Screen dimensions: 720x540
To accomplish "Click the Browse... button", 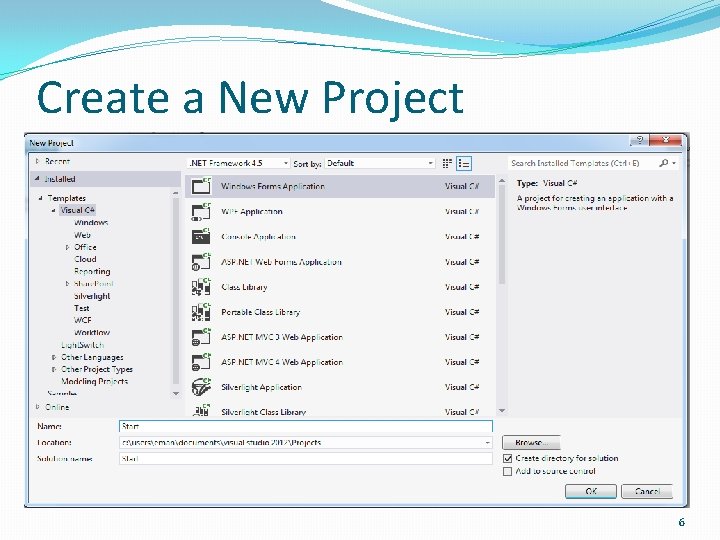I will [x=531, y=443].
